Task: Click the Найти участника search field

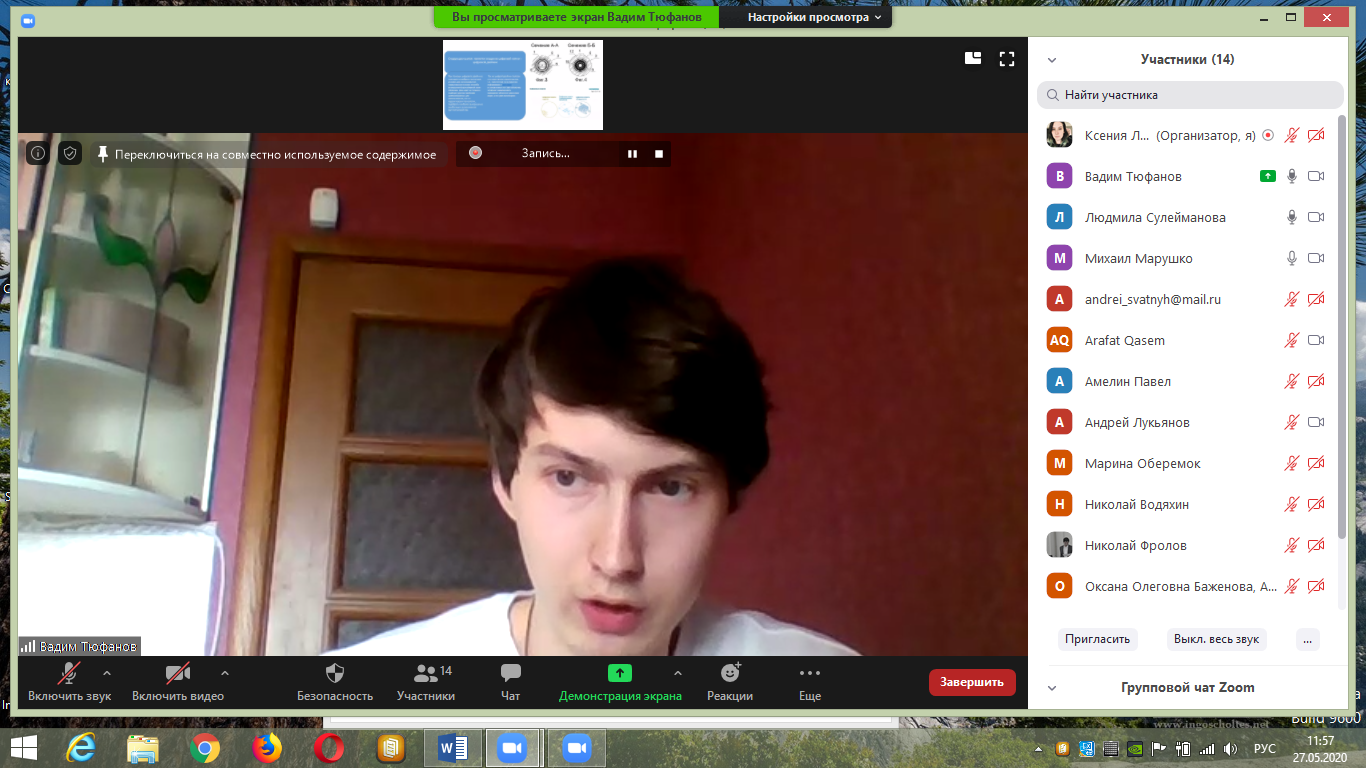Action: pos(1190,95)
